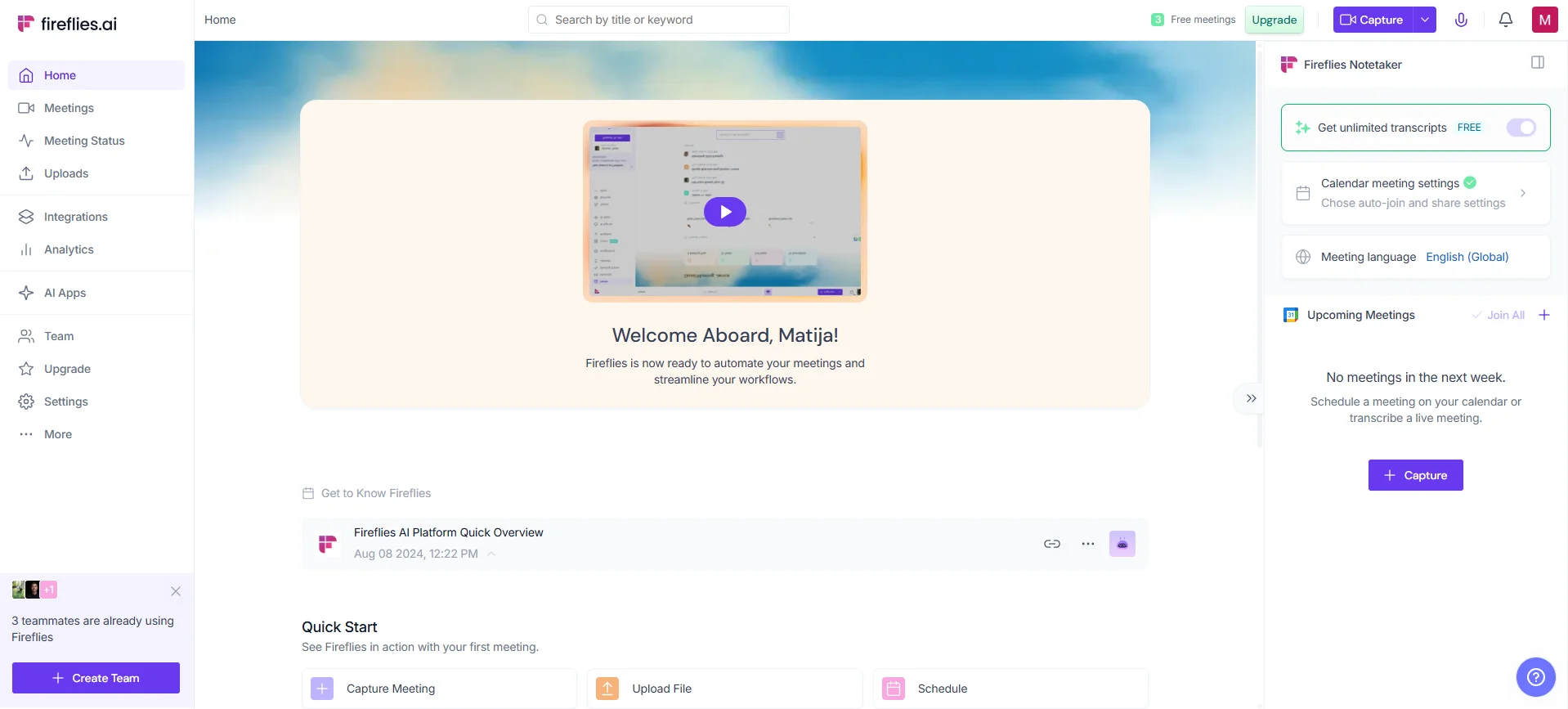Click the purple bot icon on meeting row

[1122, 544]
